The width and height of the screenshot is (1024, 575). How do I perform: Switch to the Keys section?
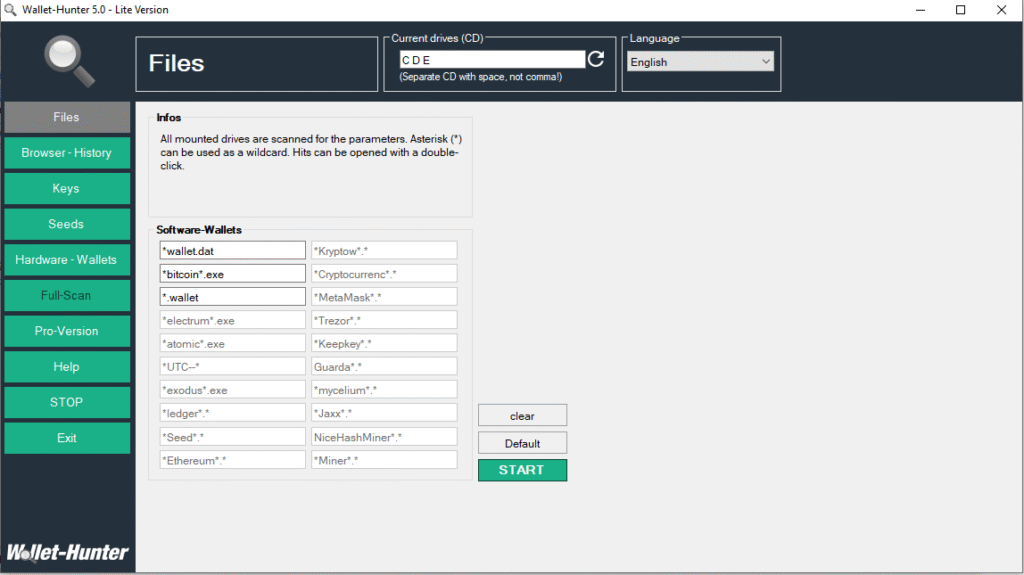tap(67, 188)
